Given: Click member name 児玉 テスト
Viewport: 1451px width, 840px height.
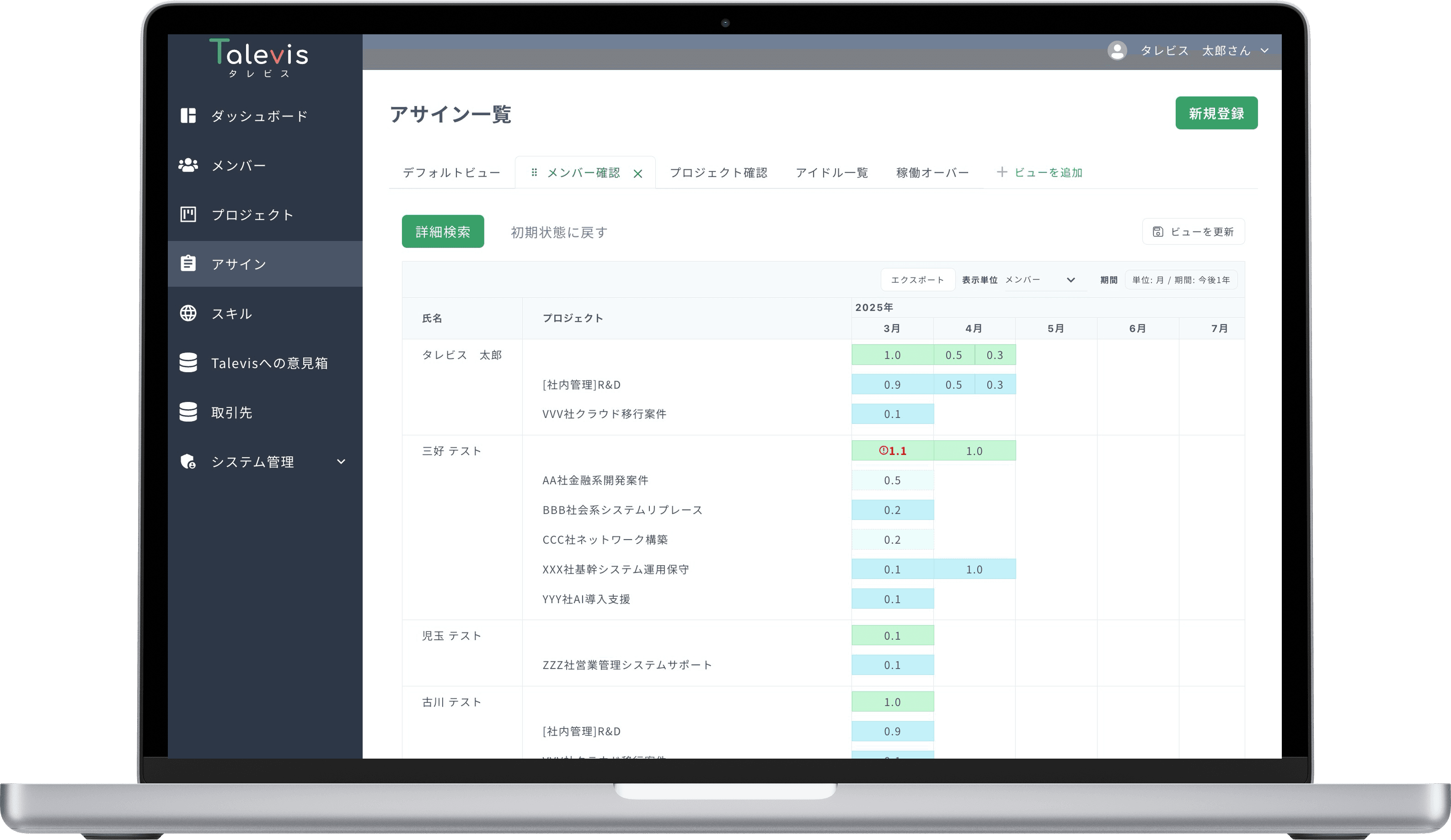Looking at the screenshot, I should [x=451, y=636].
